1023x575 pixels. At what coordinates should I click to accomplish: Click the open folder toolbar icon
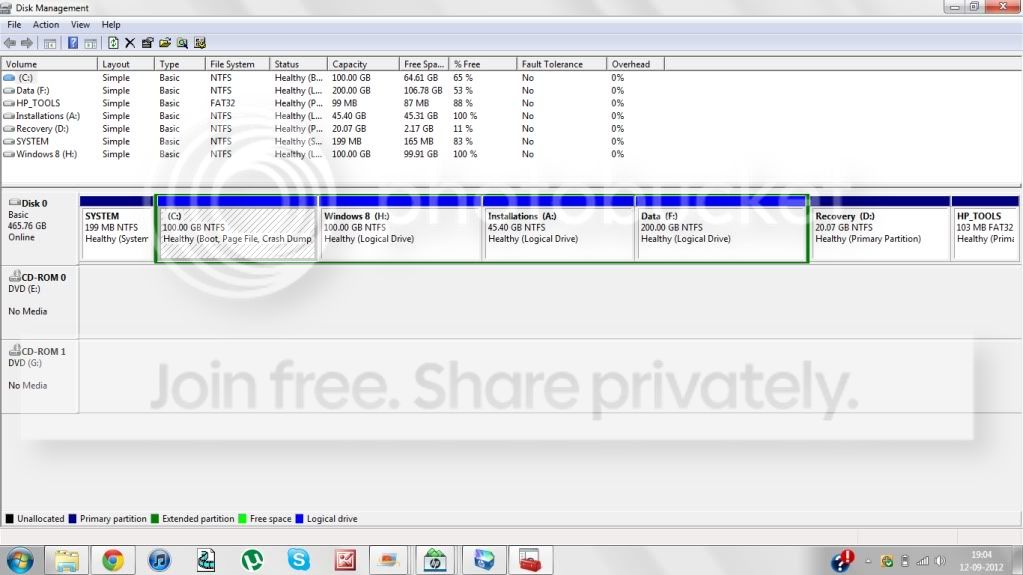(165, 43)
